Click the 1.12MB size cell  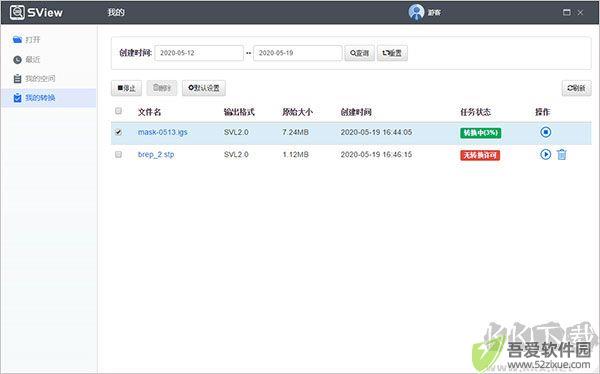tap(295, 155)
